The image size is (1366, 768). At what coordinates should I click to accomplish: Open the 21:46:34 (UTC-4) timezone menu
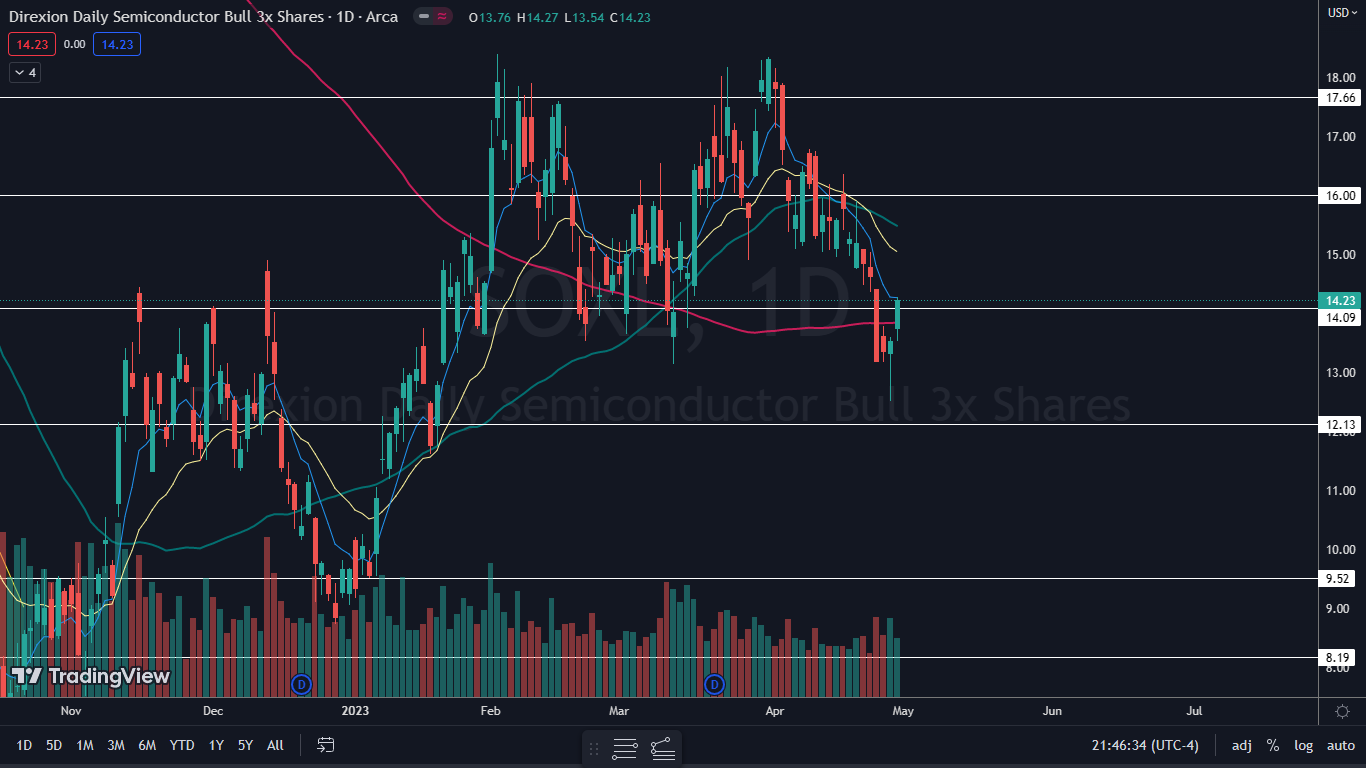point(1146,745)
